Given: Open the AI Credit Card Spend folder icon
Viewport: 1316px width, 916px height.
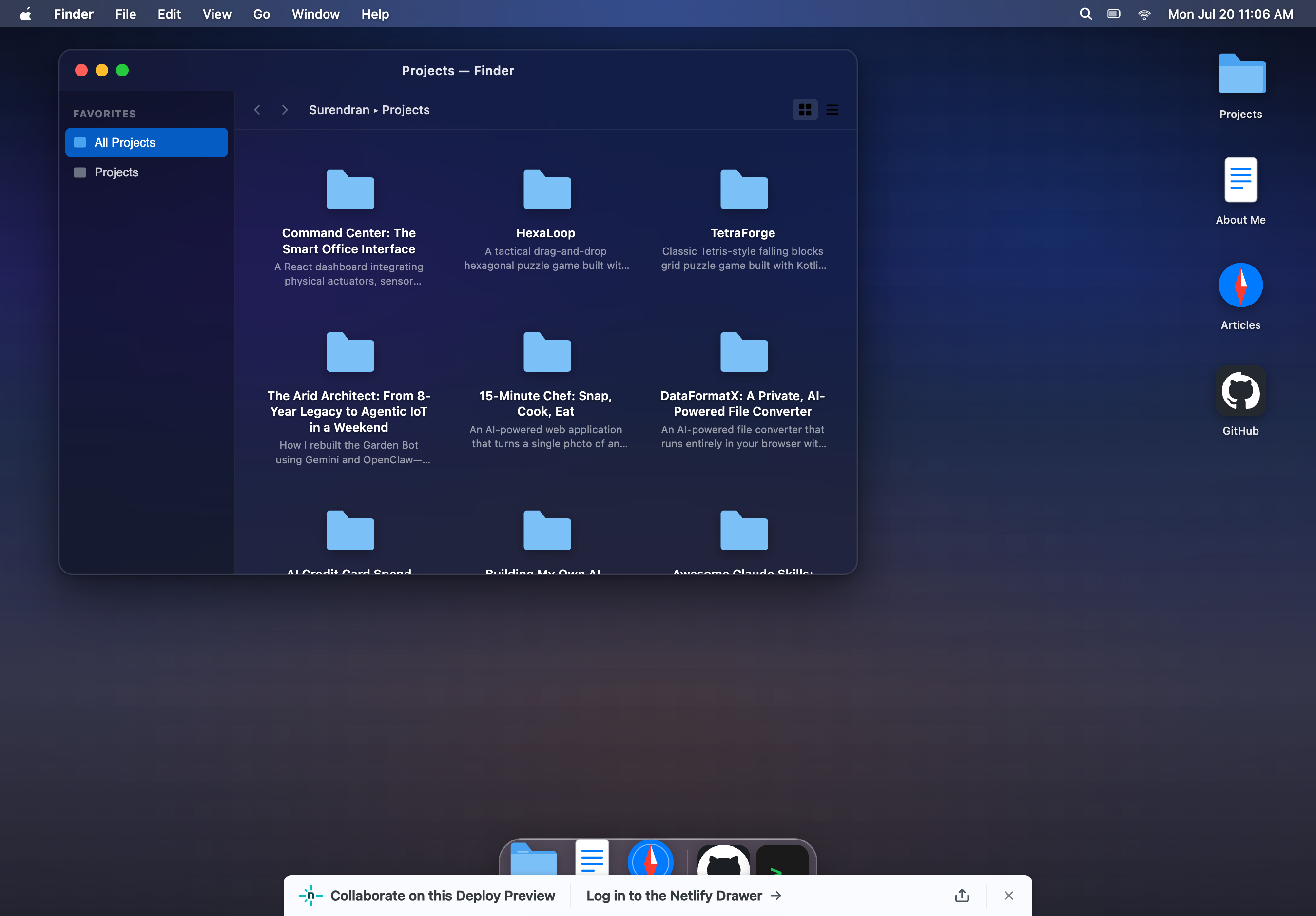Looking at the screenshot, I should click(x=350, y=531).
